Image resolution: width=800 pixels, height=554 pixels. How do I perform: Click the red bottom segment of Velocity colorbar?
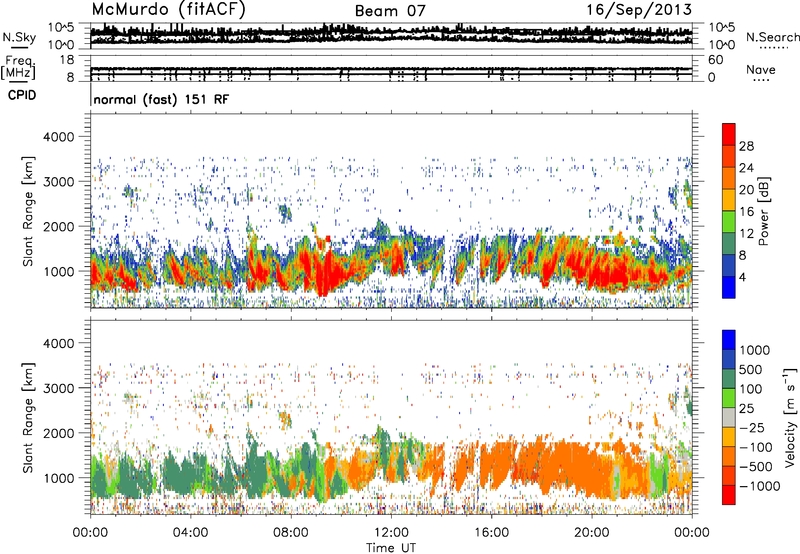coord(729,495)
